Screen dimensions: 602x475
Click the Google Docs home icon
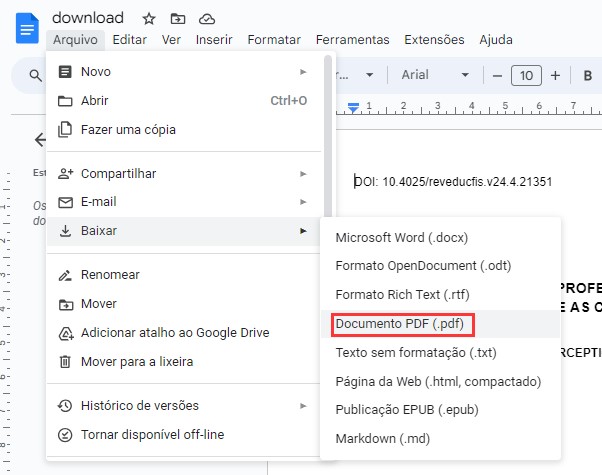tap(27, 28)
